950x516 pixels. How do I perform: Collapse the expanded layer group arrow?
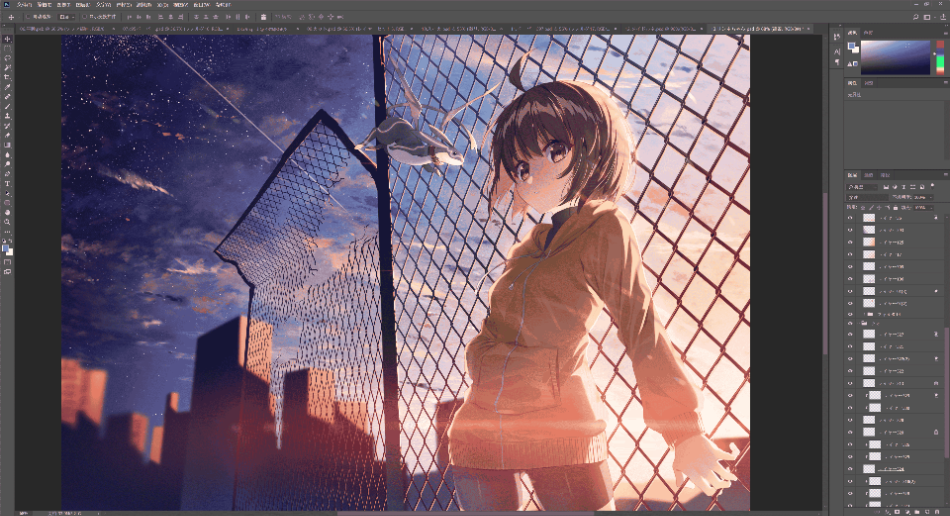(859, 323)
